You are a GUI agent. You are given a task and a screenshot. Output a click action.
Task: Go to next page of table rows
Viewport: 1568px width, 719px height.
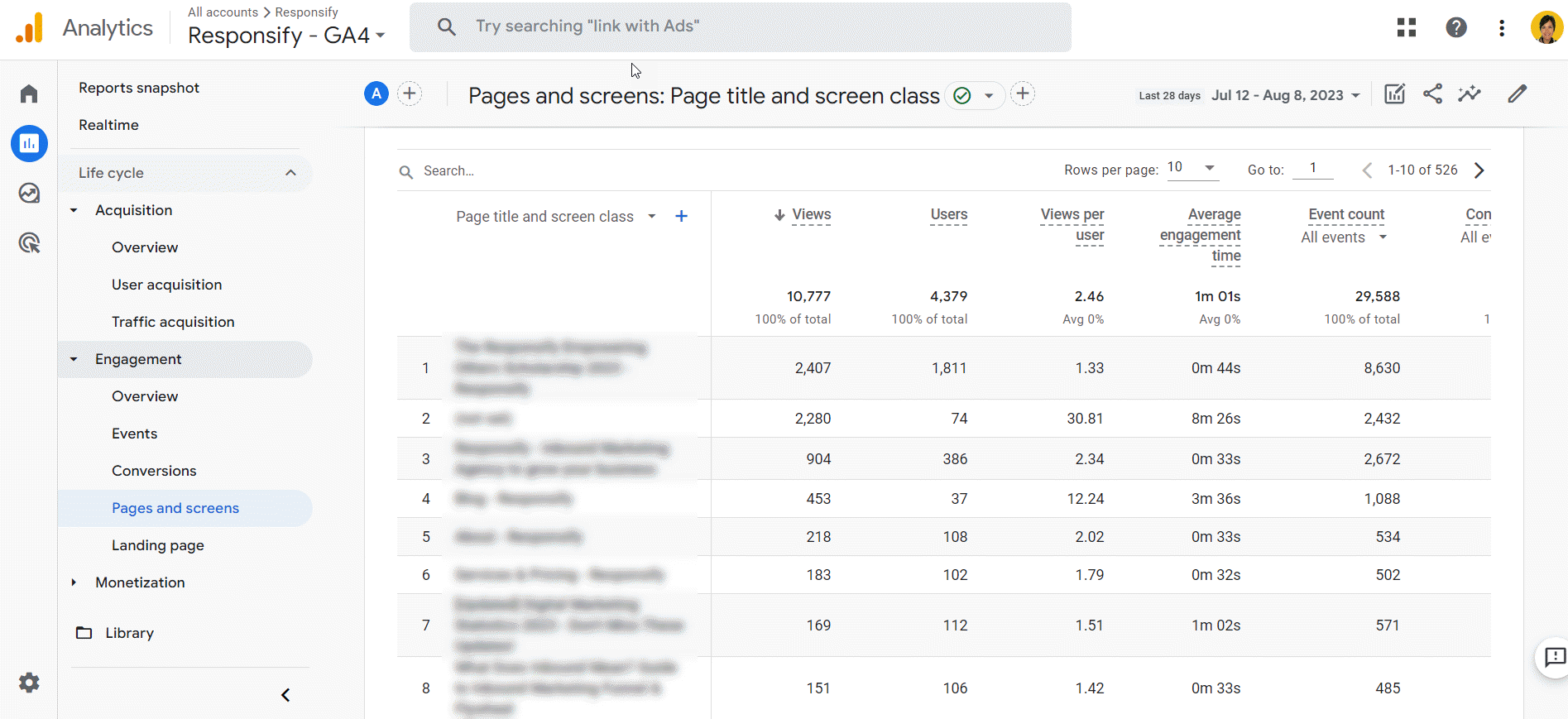1479,170
